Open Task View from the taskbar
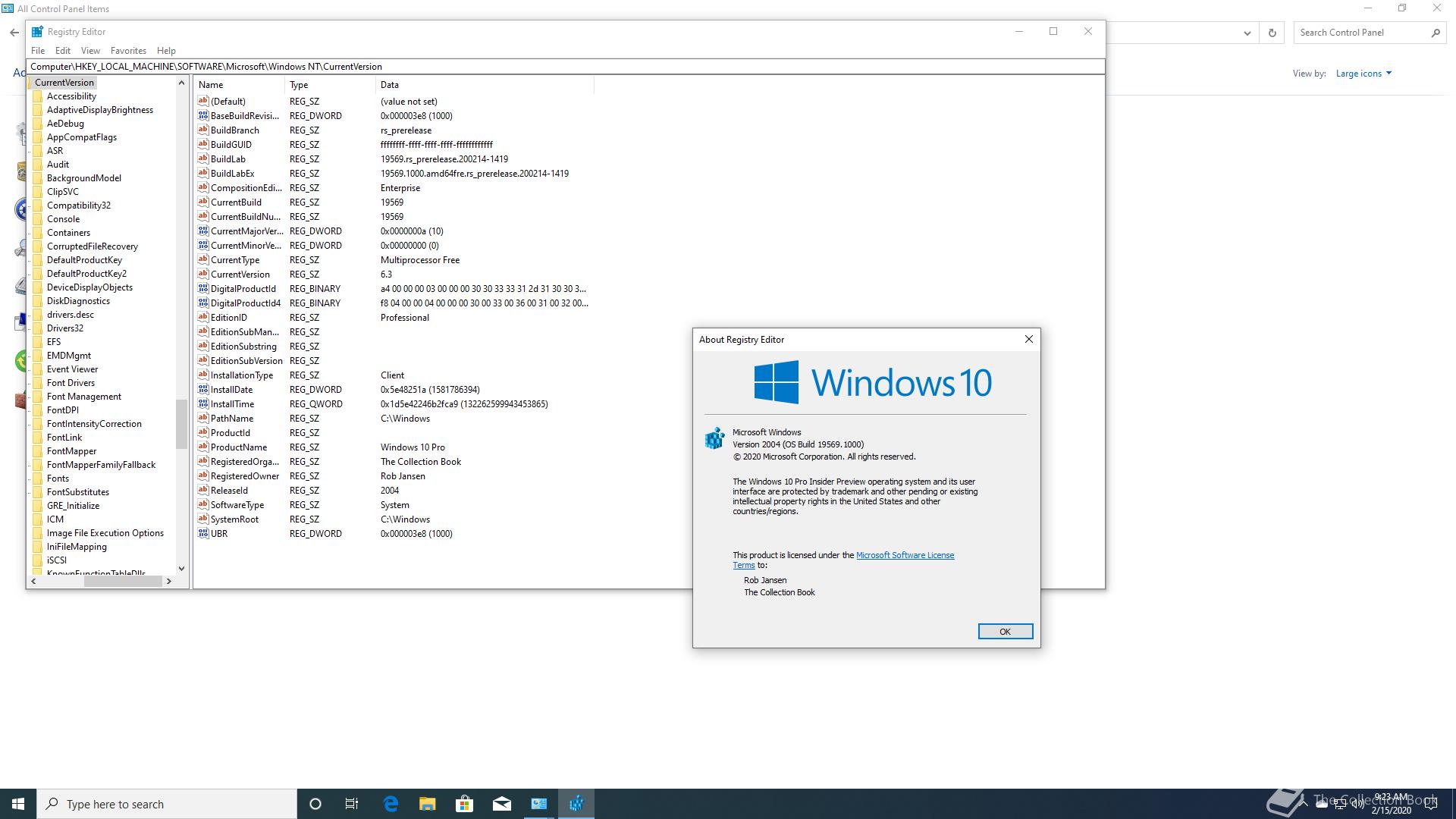The width and height of the screenshot is (1456, 819). coord(352,804)
